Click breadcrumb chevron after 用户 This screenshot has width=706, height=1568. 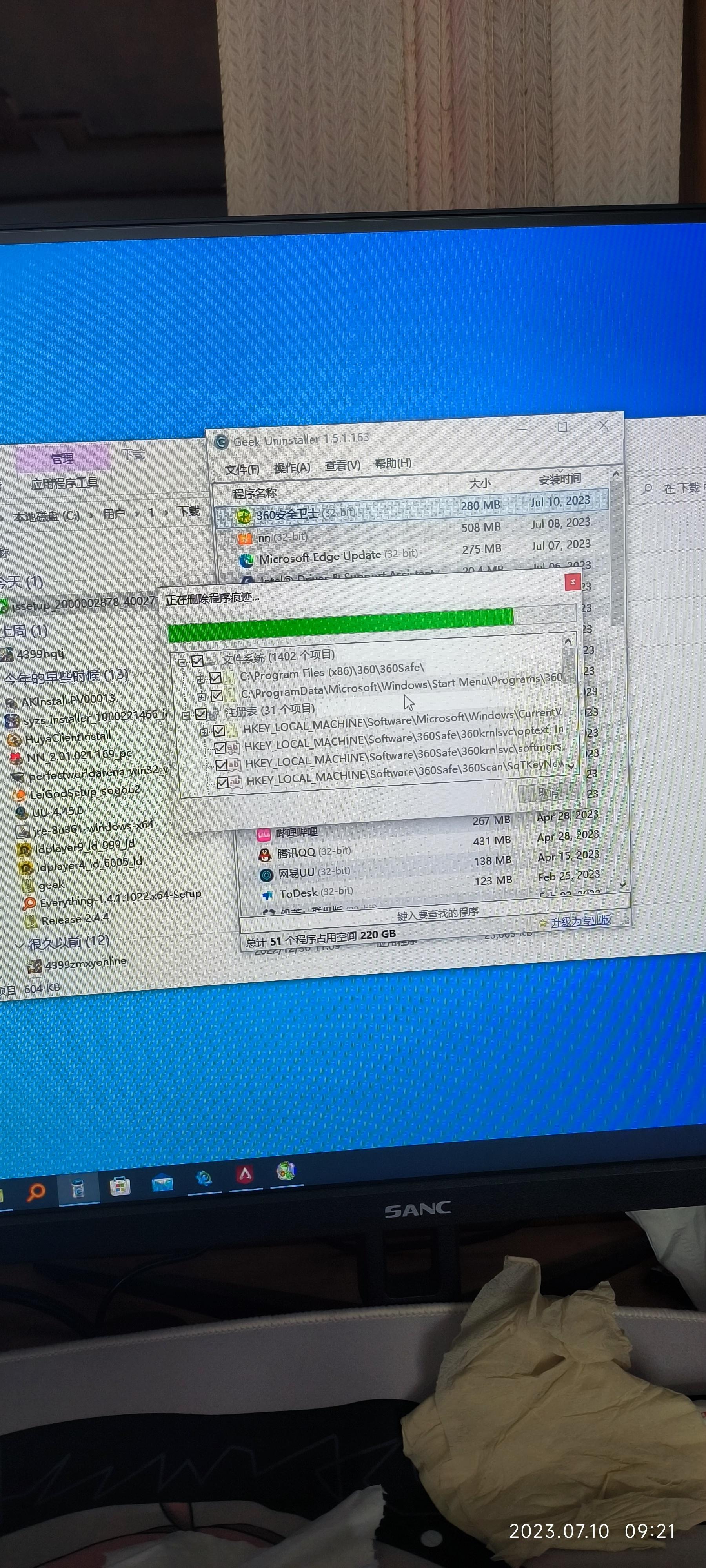(x=136, y=514)
